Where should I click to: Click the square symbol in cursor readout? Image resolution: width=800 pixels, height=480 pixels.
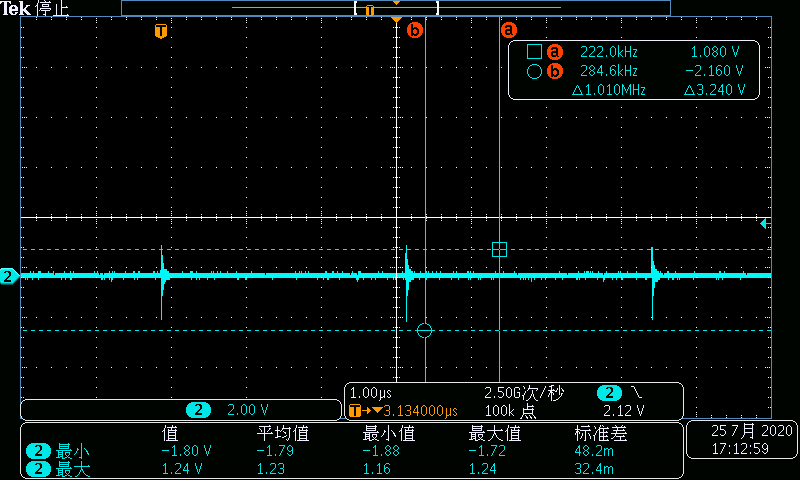tap(534, 52)
